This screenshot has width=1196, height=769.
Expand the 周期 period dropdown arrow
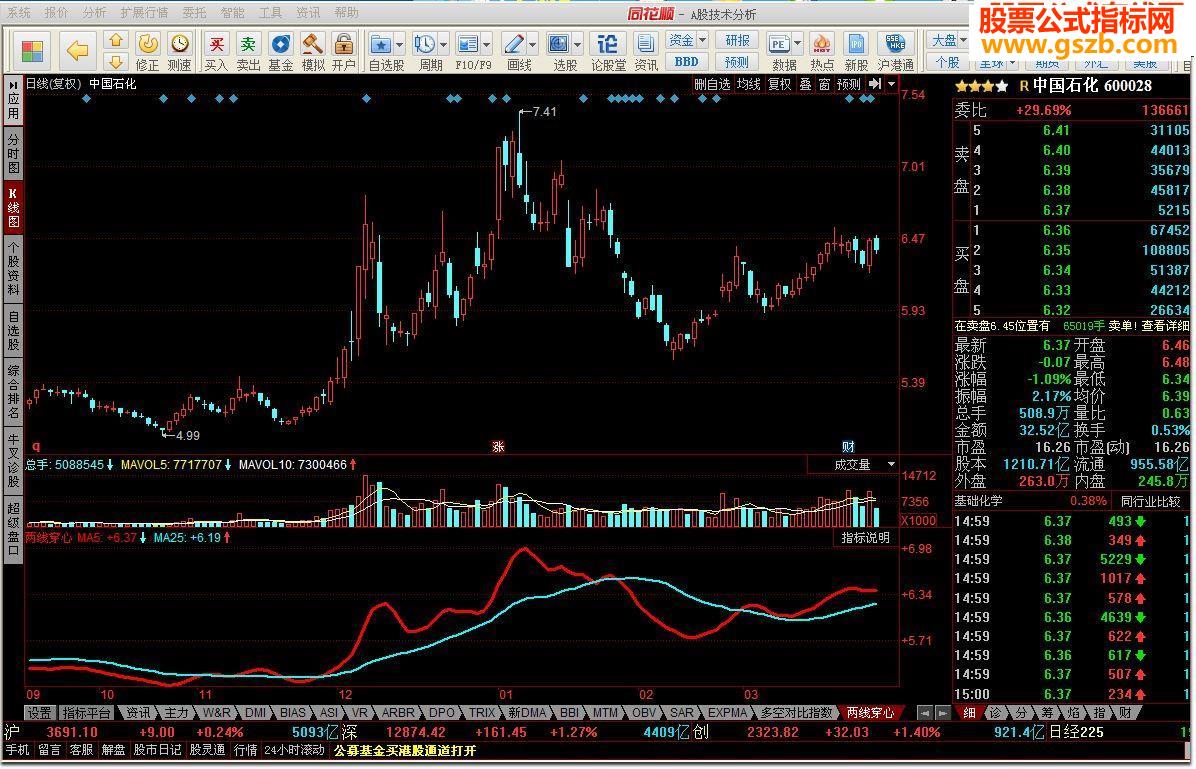click(443, 45)
